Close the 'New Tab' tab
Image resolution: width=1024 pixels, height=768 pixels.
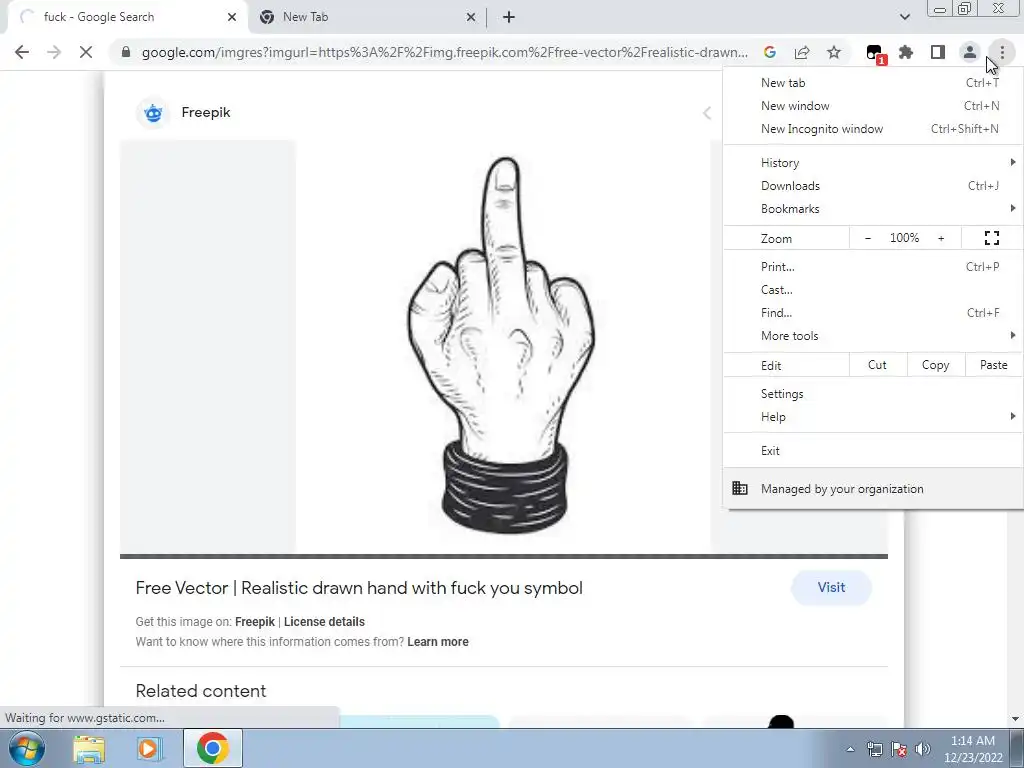(471, 17)
